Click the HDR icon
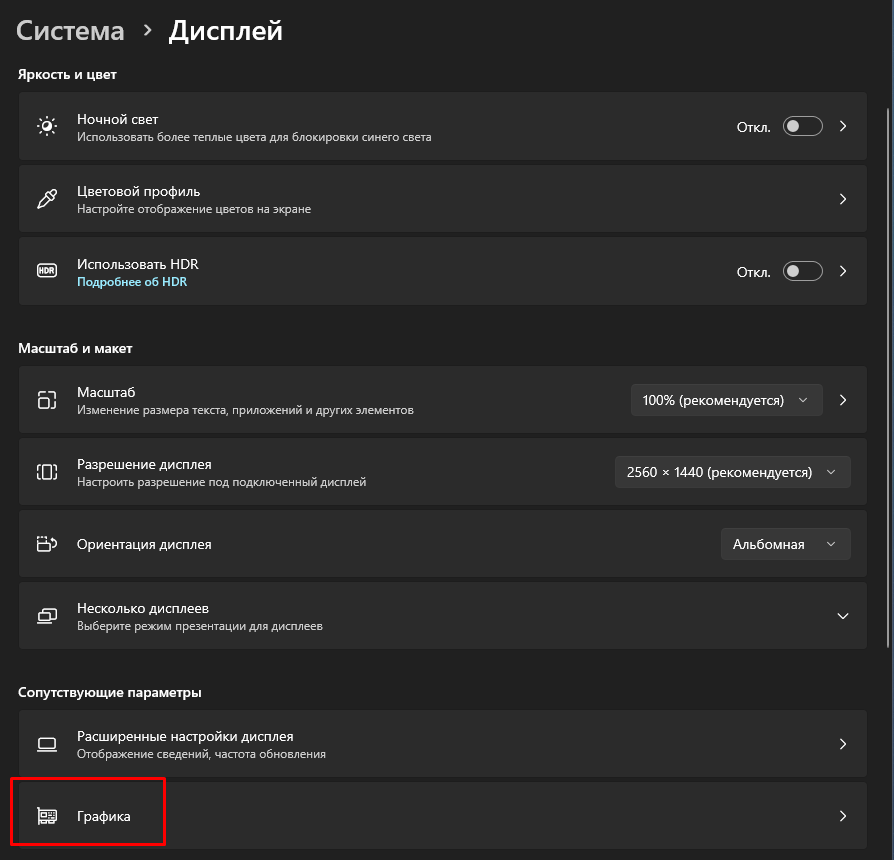This screenshot has width=894, height=860. pos(47,271)
